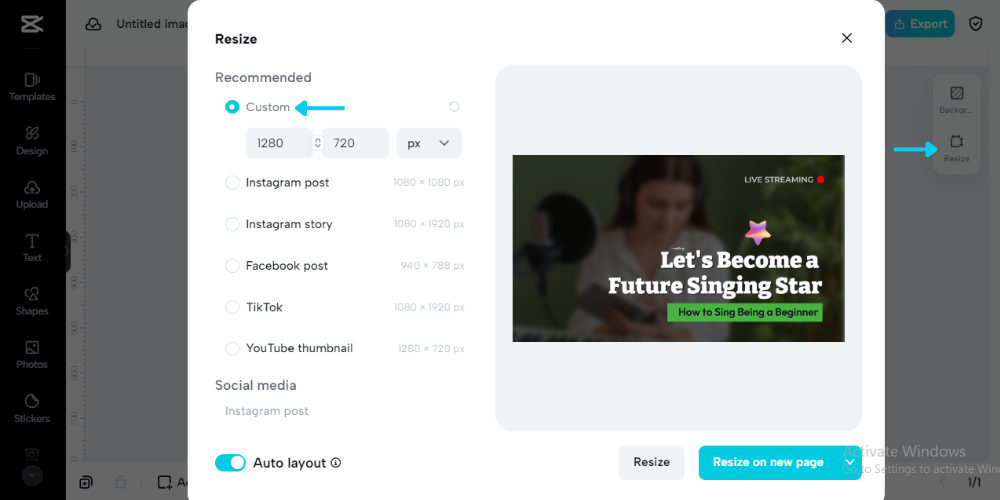Open the px unit dropdown

tap(429, 143)
